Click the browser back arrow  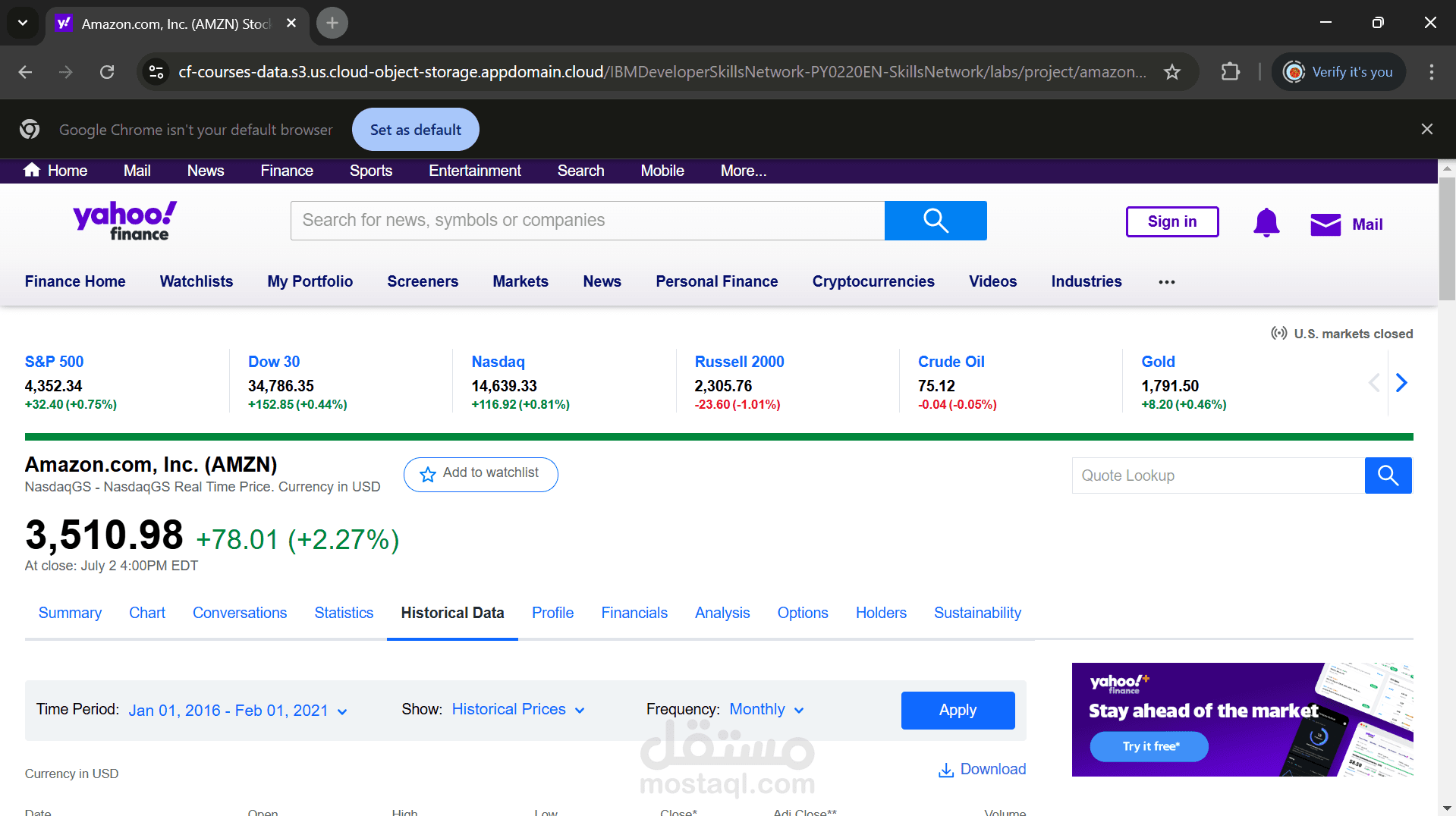[x=25, y=72]
